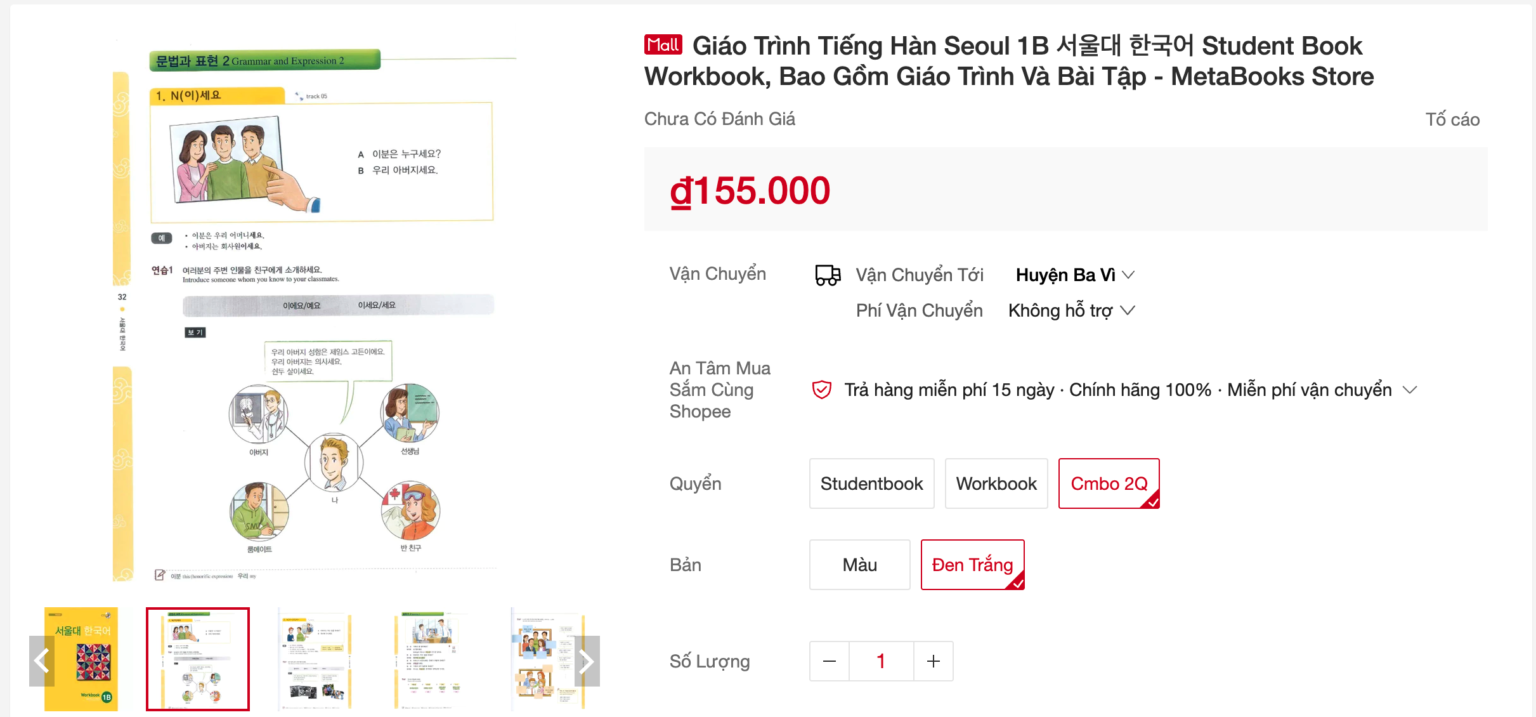
Task: Click the right arrow to browse next images
Action: (586, 660)
